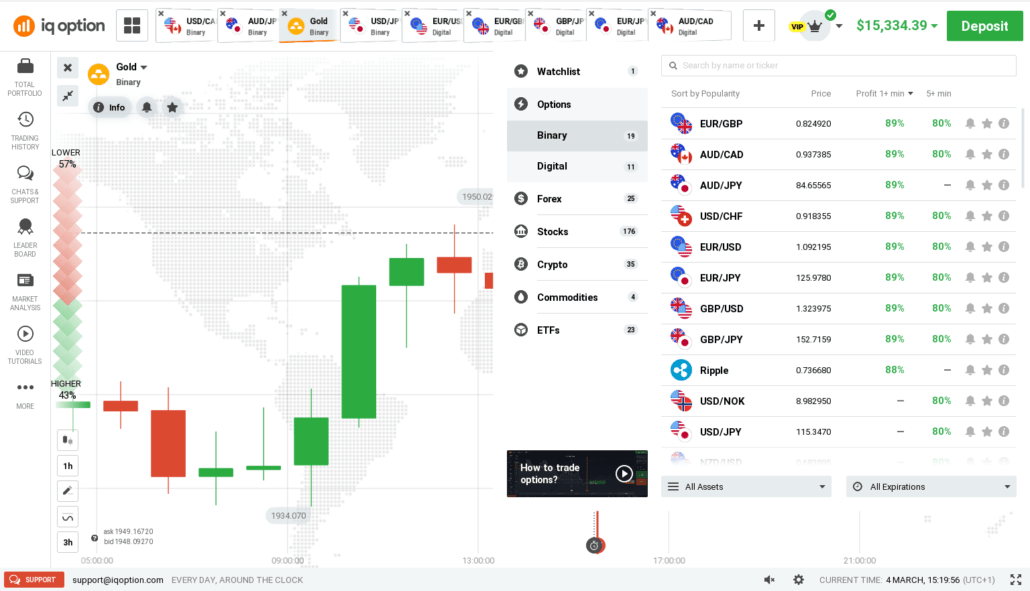
Task: Select the pencil drawing tool
Action: (x=67, y=491)
